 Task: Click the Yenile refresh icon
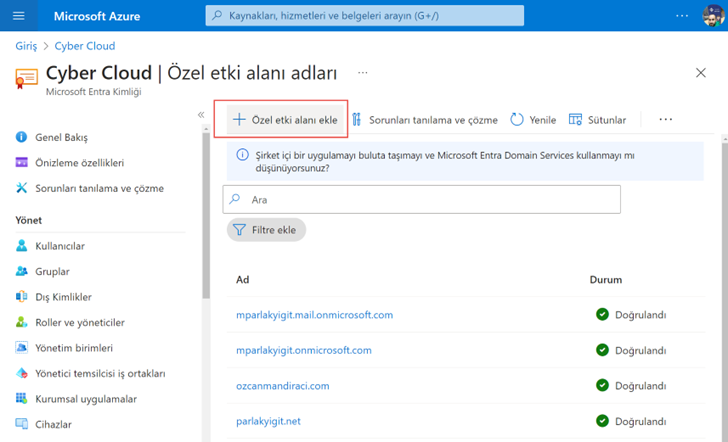coord(517,120)
